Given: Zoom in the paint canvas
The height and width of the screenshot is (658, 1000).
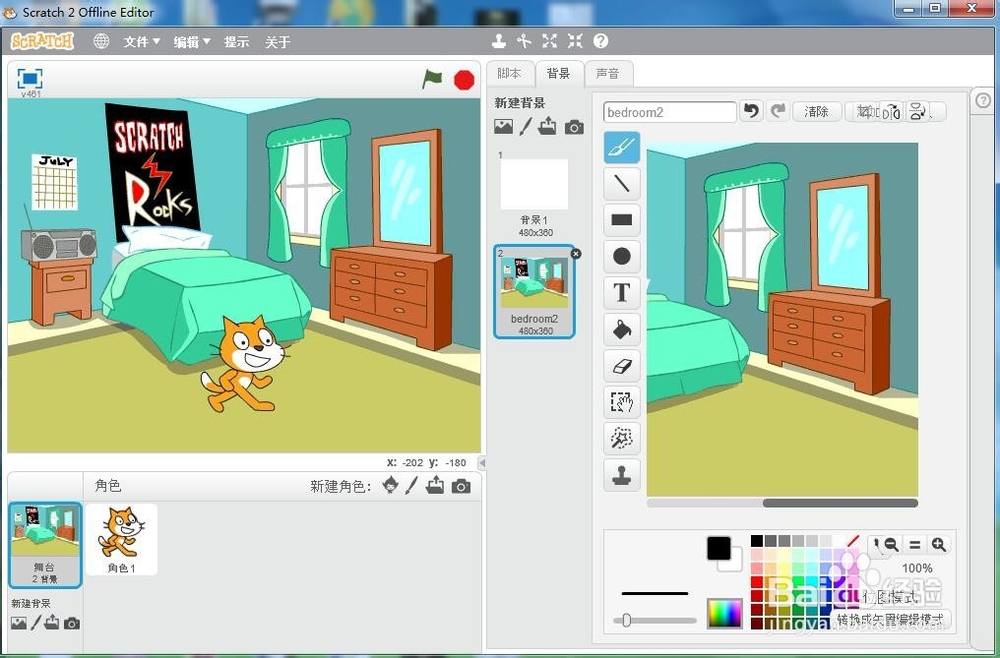Looking at the screenshot, I should point(938,545).
